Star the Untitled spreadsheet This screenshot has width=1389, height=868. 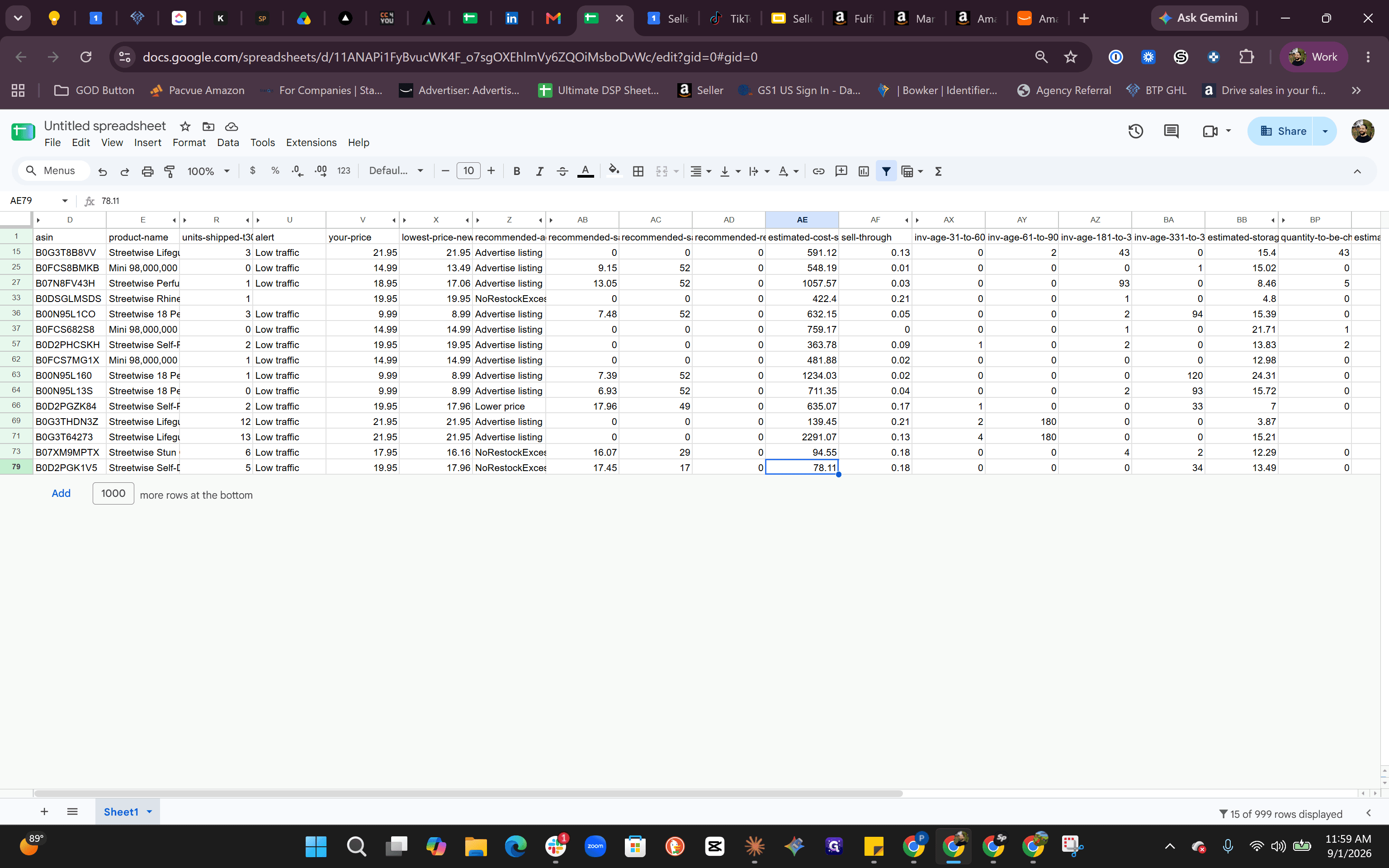point(185,126)
